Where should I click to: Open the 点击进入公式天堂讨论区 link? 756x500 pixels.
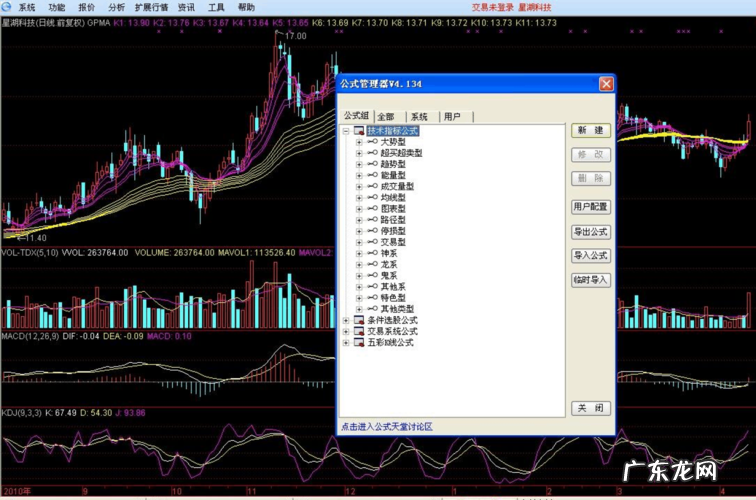386,426
